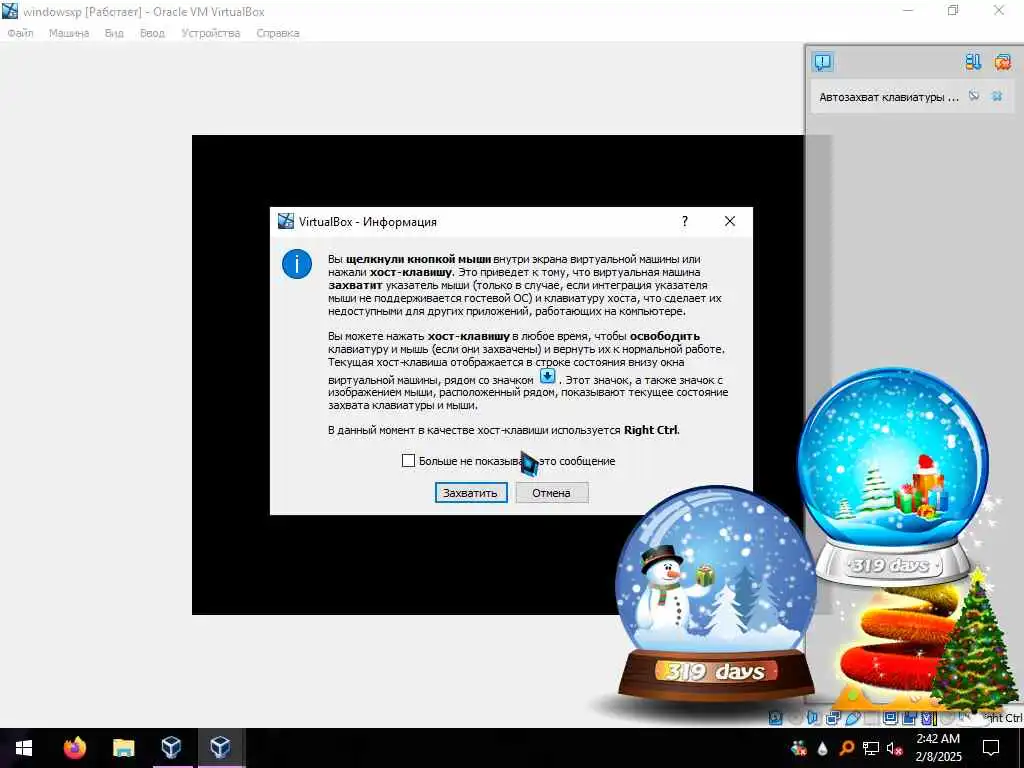
Task: Click the muted volume tray icon
Action: tap(895, 748)
